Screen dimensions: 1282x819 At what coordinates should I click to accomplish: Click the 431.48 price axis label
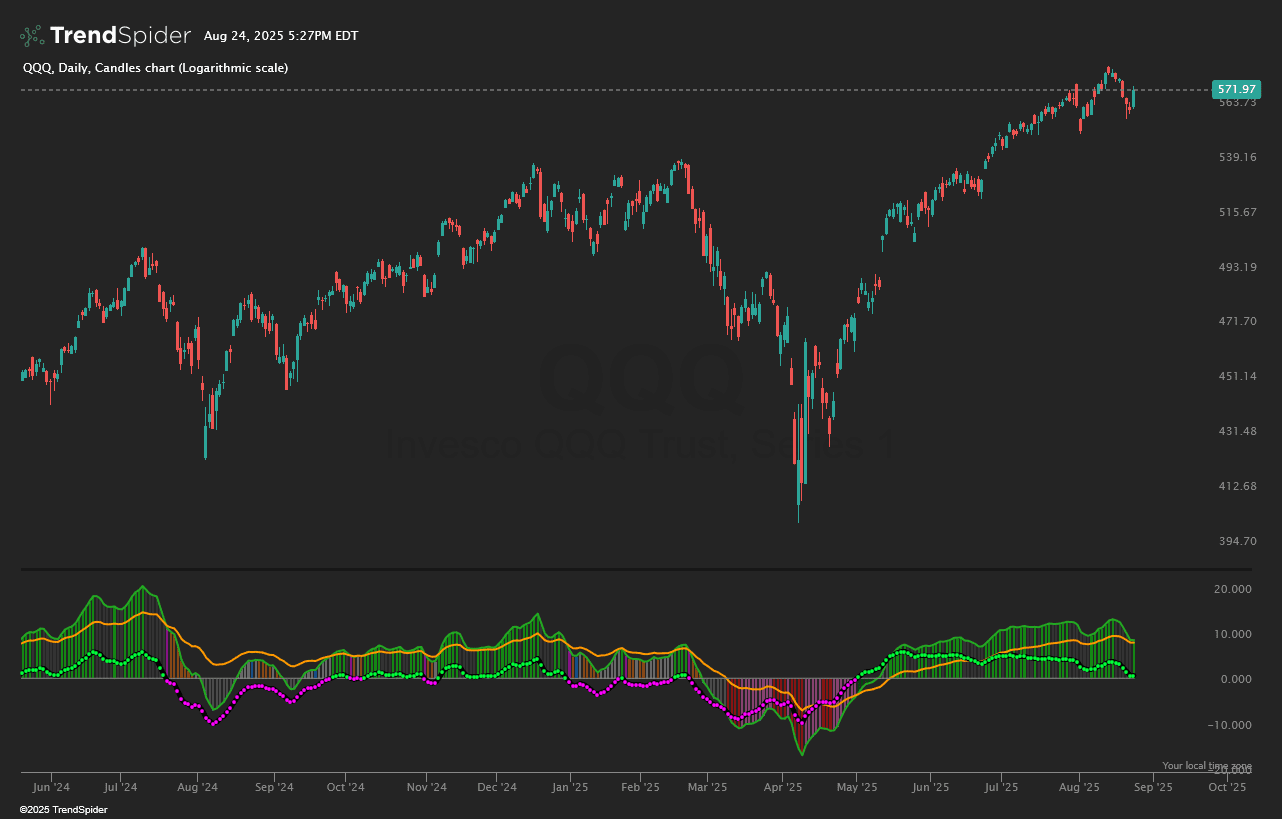coord(1236,431)
